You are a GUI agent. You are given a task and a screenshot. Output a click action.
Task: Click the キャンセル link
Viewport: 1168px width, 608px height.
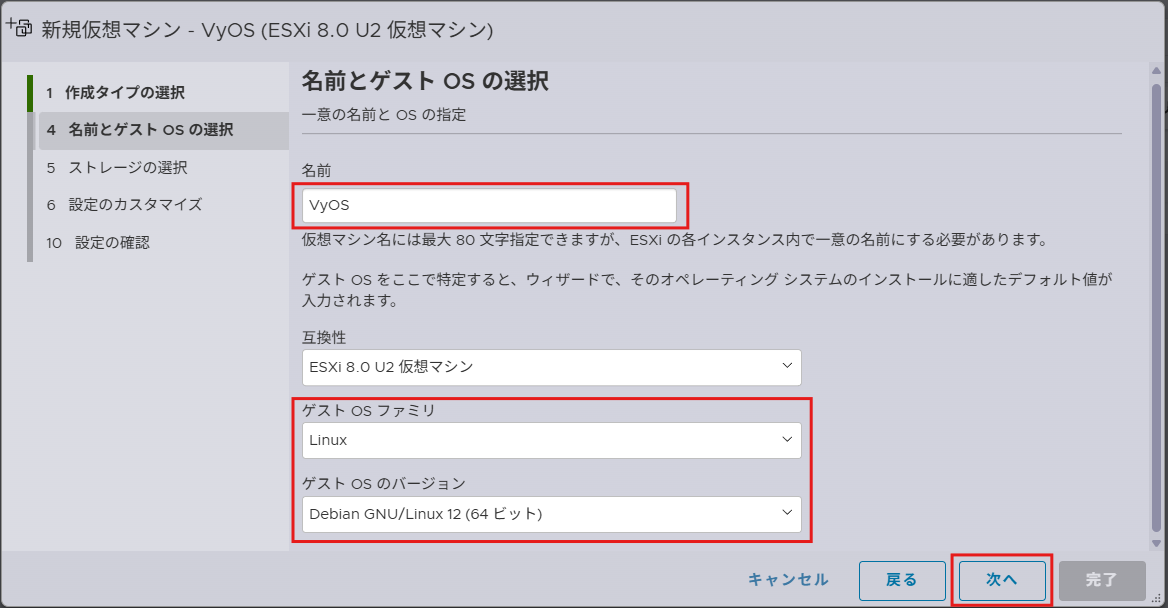pos(788,580)
